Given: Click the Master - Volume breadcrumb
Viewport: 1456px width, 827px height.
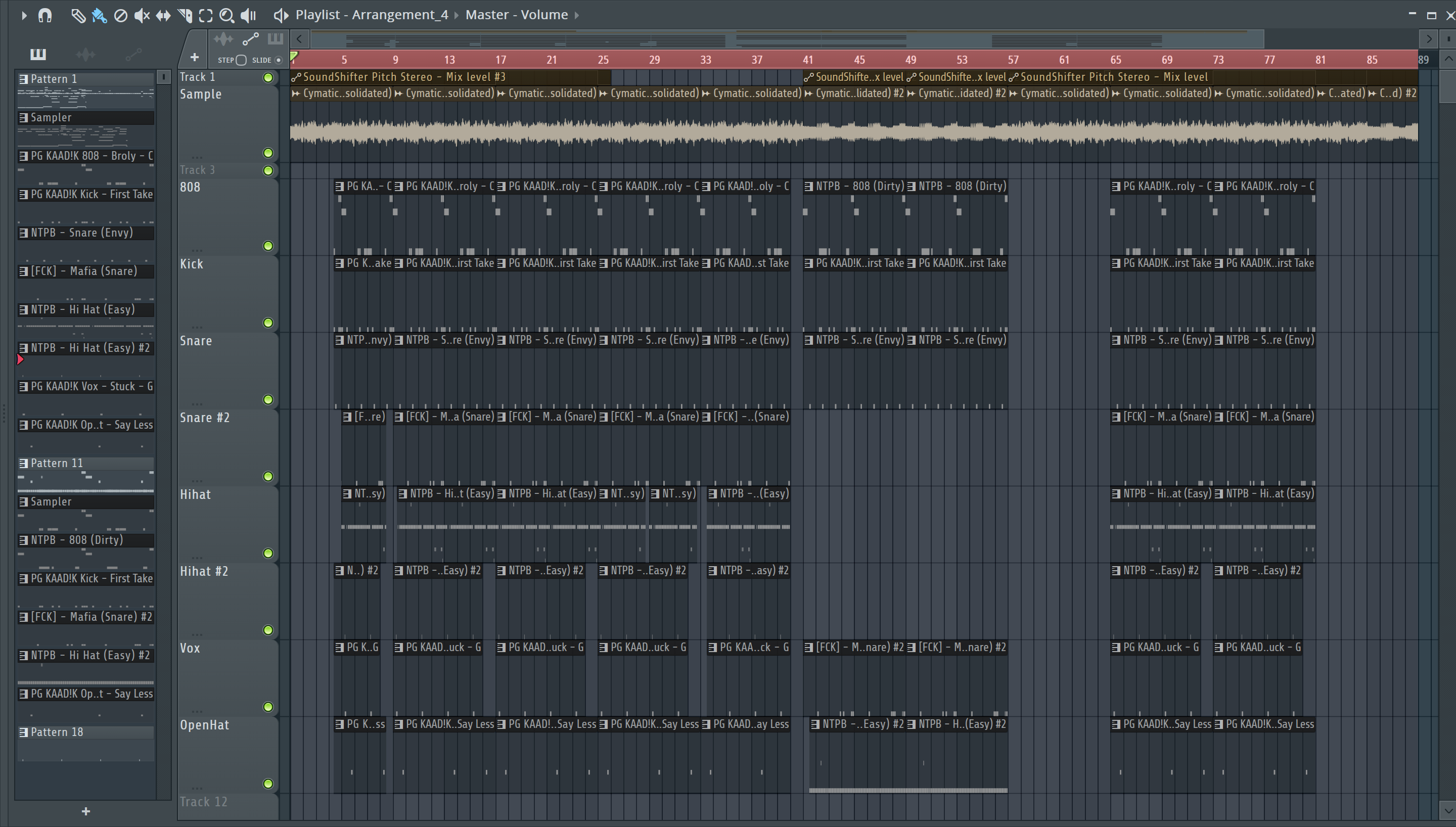Looking at the screenshot, I should pyautogui.click(x=517, y=15).
